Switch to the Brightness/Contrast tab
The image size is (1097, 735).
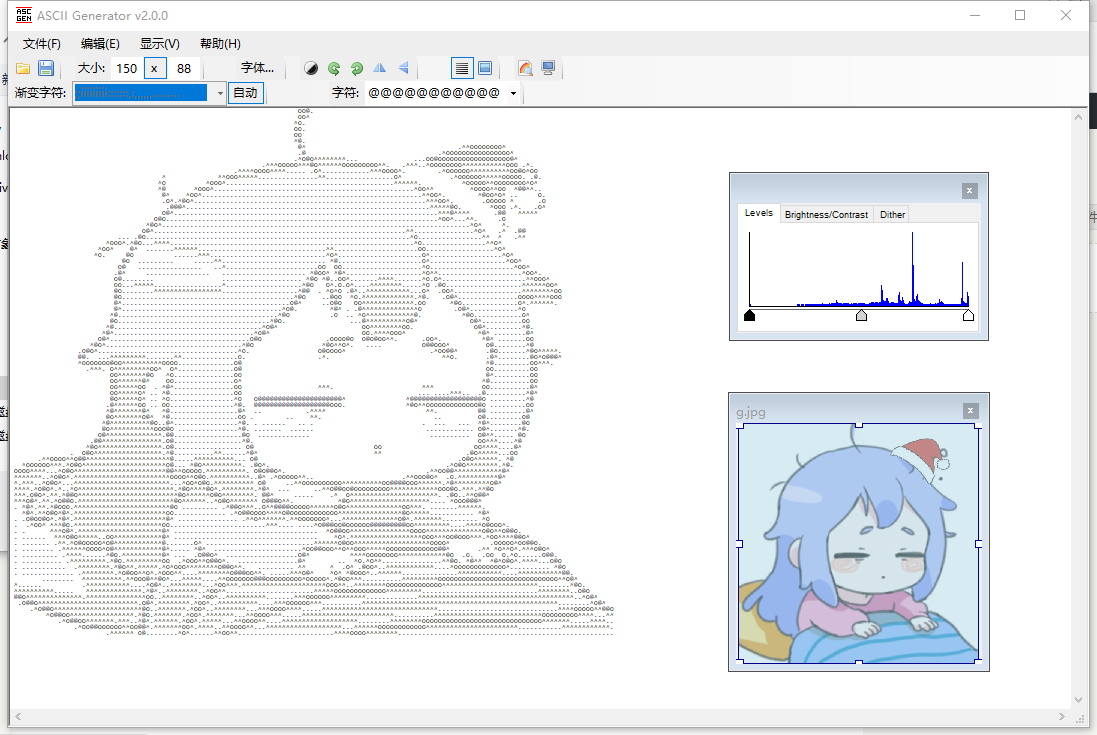[826, 215]
